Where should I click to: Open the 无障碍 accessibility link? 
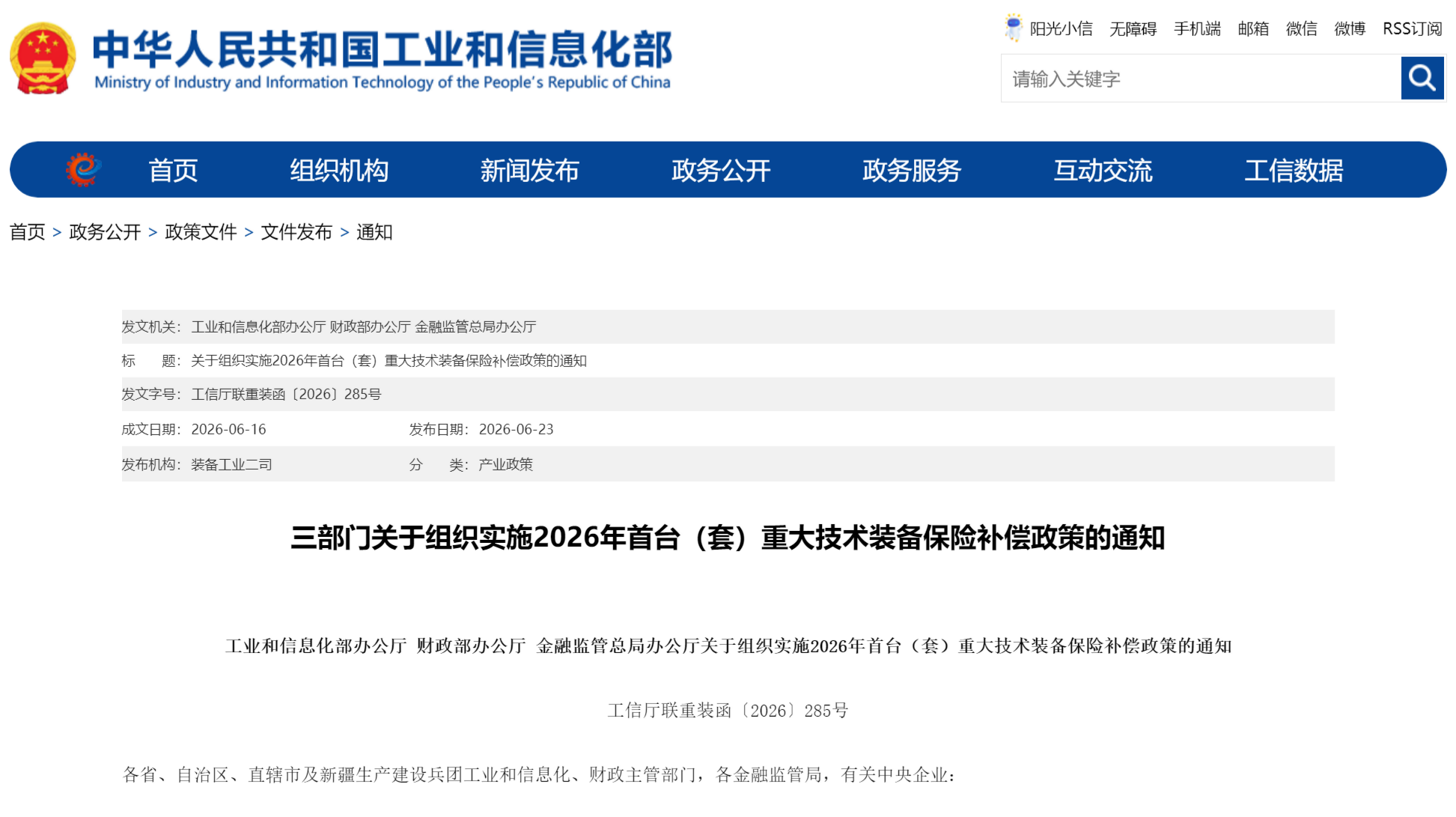(1133, 28)
